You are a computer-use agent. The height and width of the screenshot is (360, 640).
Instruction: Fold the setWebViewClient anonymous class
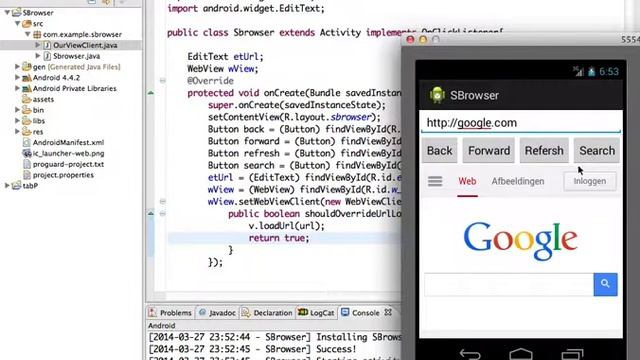[x=162, y=202]
